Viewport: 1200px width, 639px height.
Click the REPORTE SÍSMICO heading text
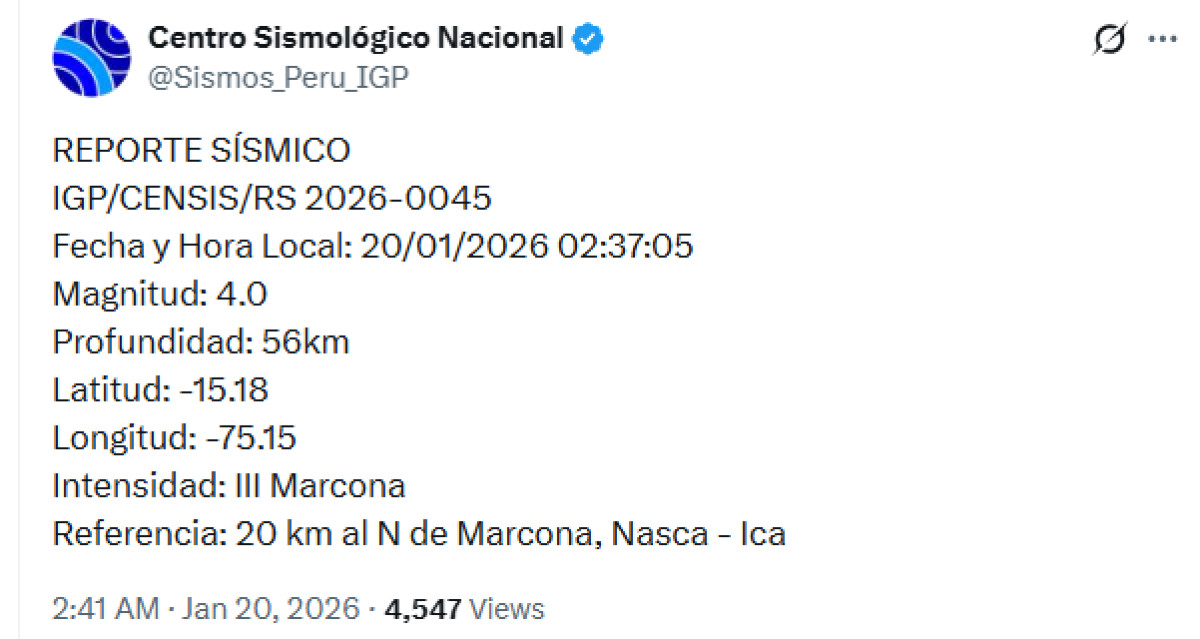201,151
